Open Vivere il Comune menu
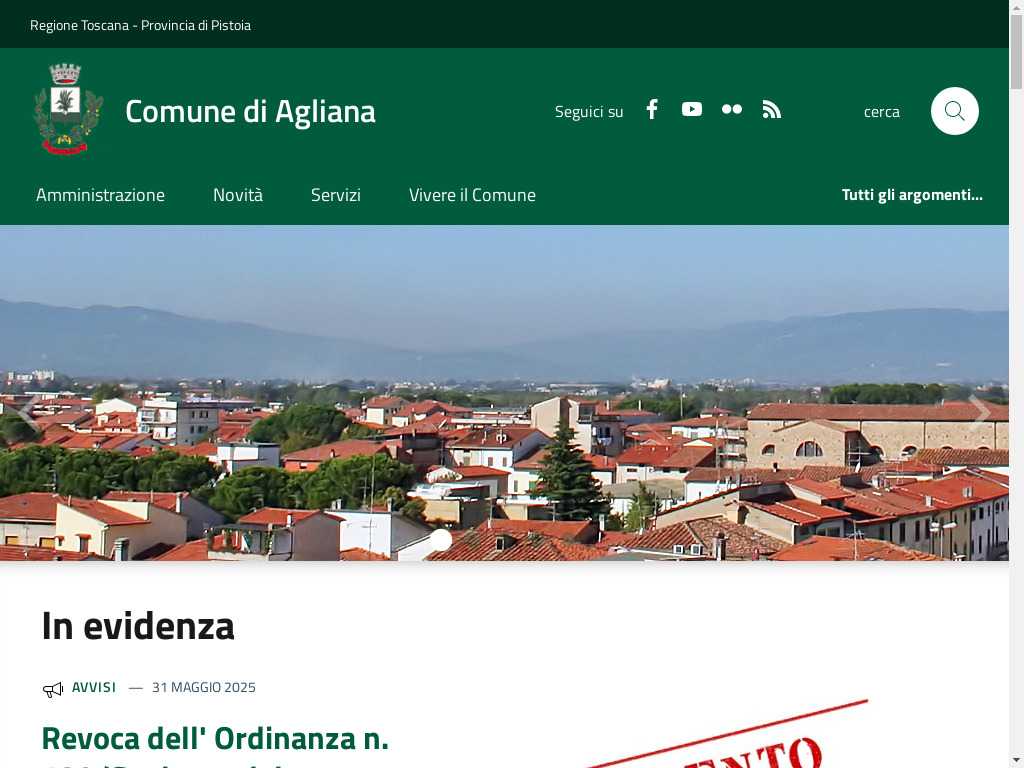The width and height of the screenshot is (1024, 768). click(x=472, y=195)
